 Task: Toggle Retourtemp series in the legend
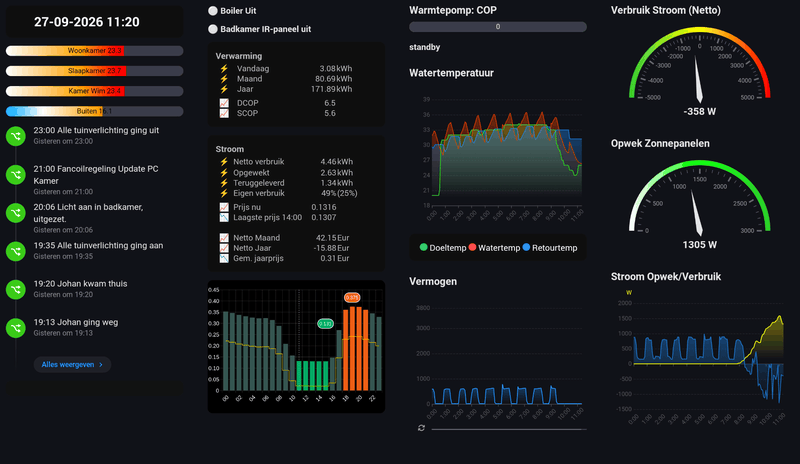click(x=550, y=248)
